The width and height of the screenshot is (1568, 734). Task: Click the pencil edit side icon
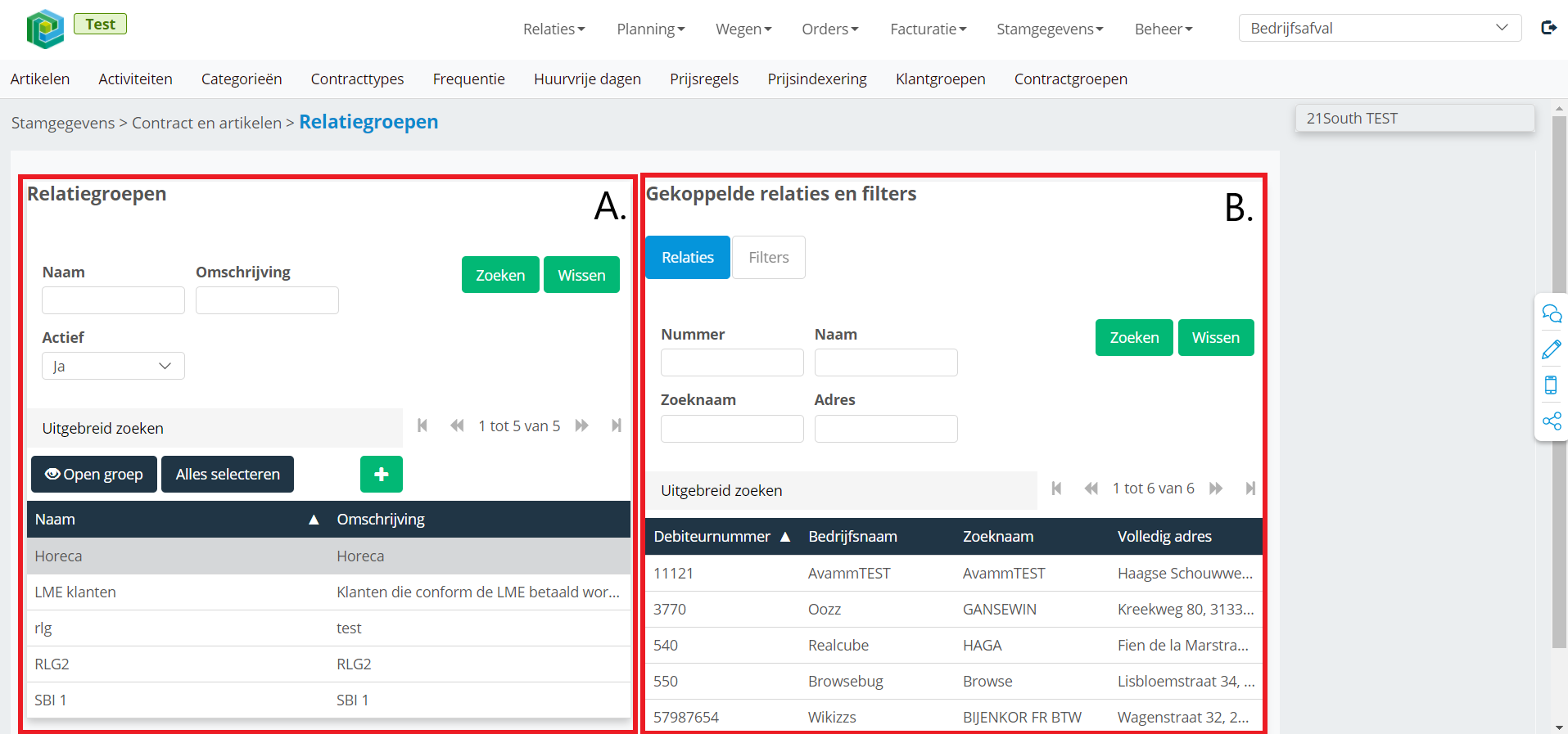[x=1552, y=349]
